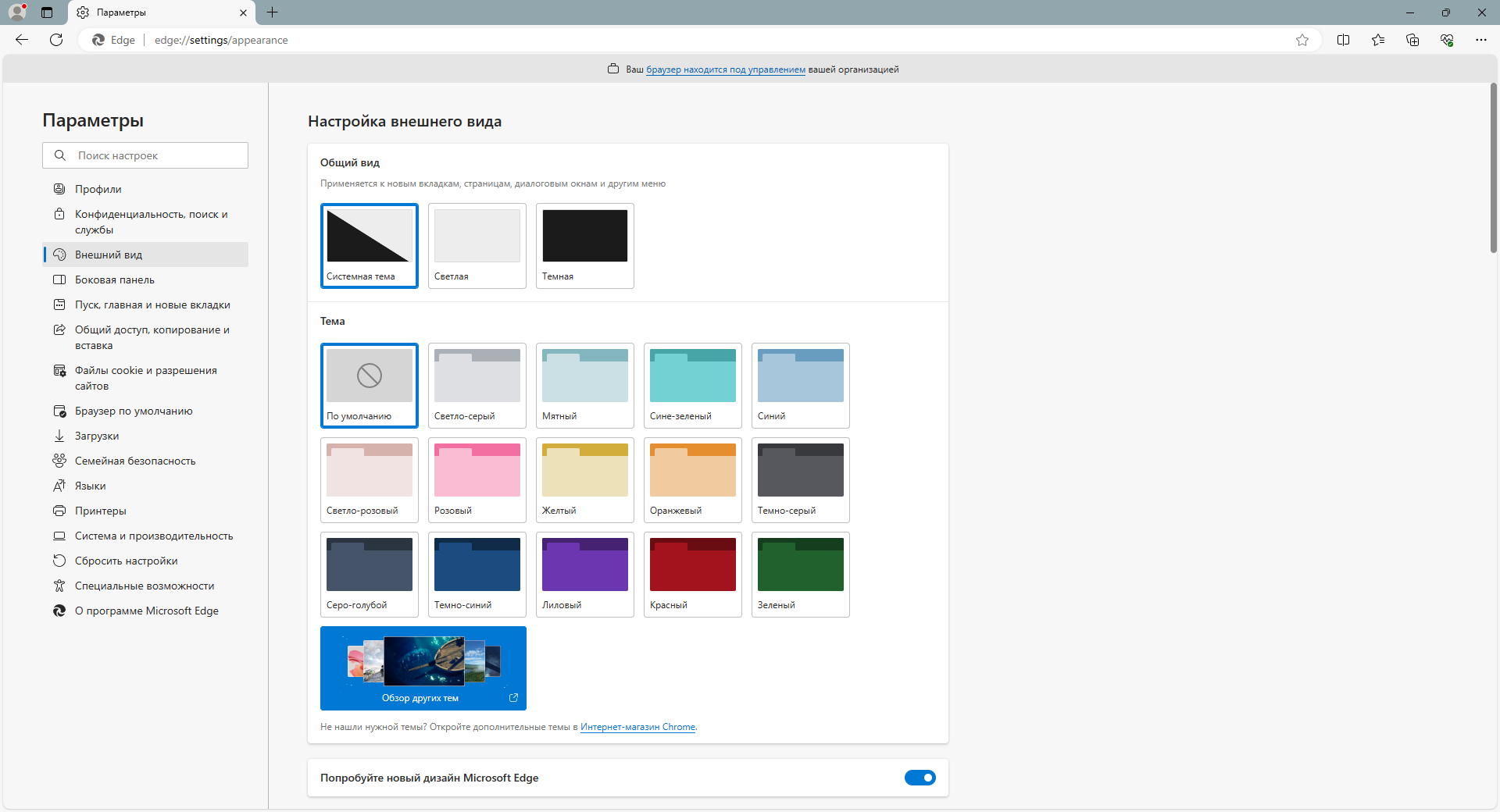The width and height of the screenshot is (1500, 812).
Task: Select the Оранжевый theme
Action: pos(693,480)
